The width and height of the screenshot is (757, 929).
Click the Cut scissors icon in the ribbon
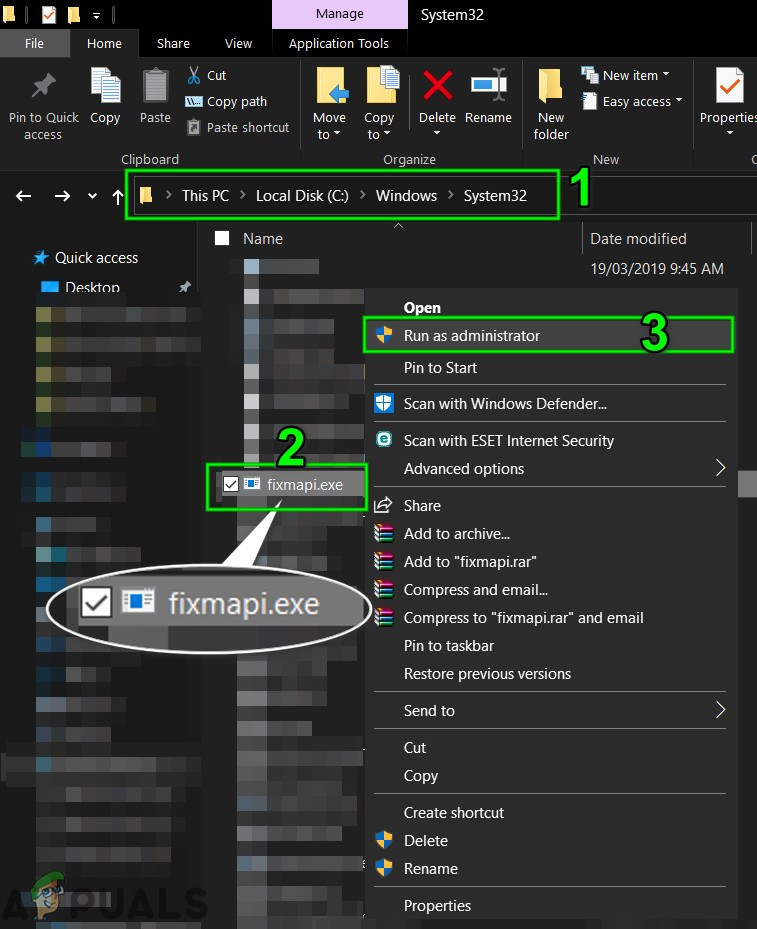194,75
